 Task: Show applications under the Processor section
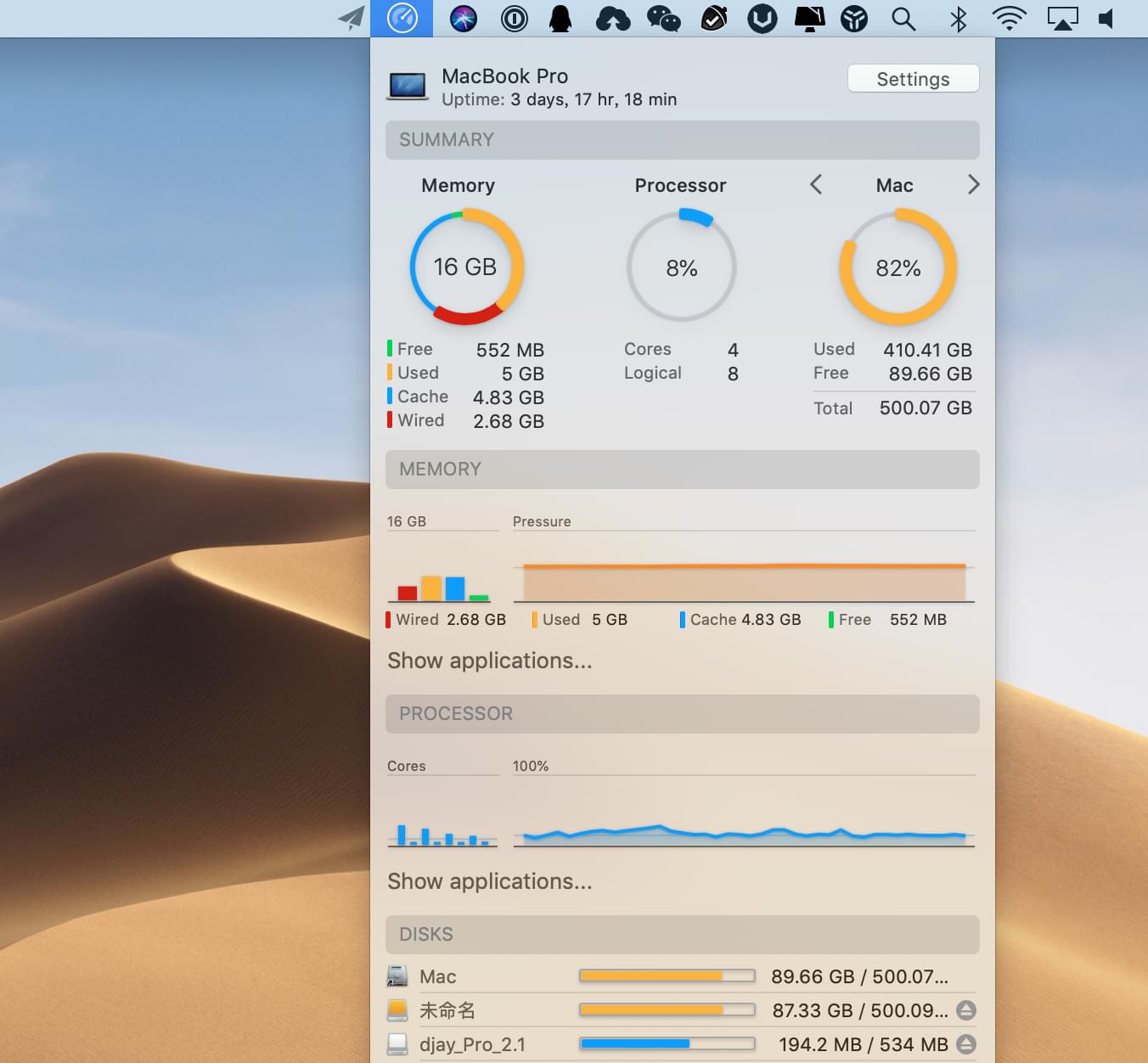tap(490, 881)
